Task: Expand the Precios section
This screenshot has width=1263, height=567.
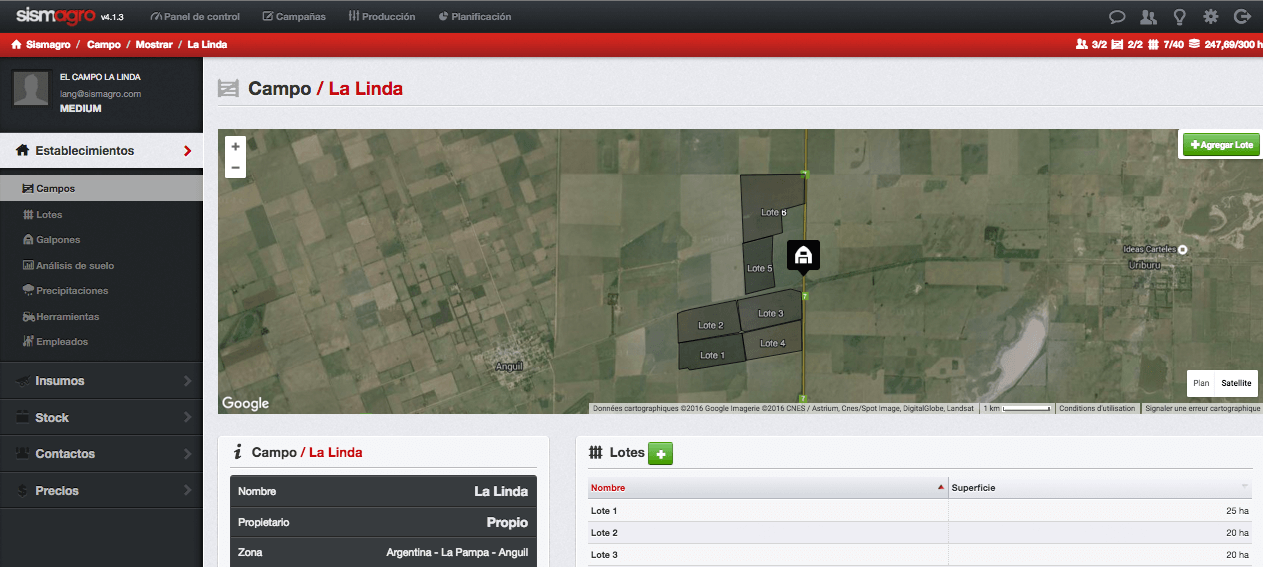Action: click(x=101, y=491)
